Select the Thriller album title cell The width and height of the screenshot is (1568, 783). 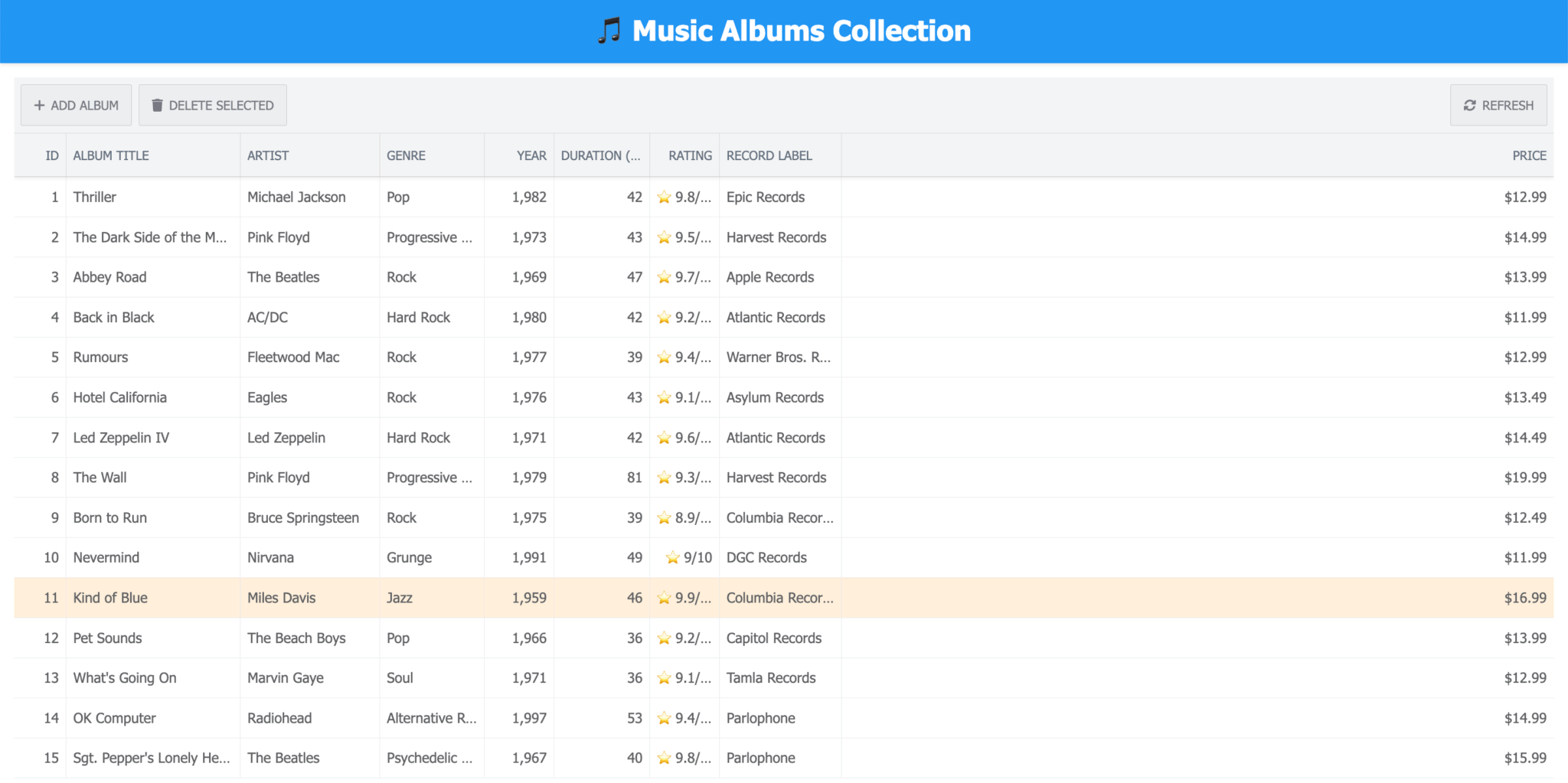(x=153, y=197)
